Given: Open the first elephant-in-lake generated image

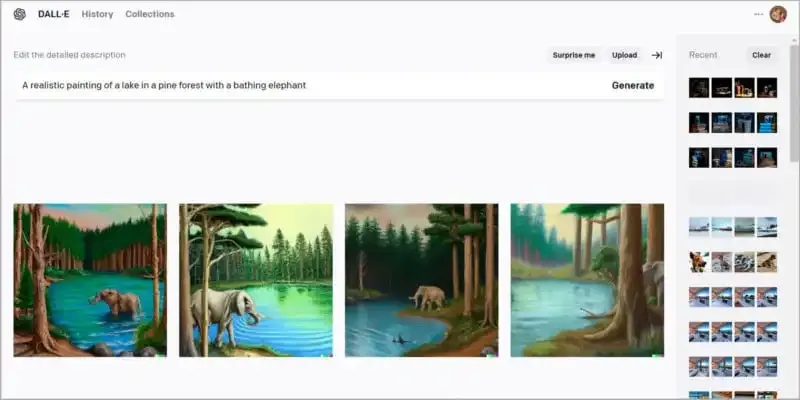Looking at the screenshot, I should (90, 280).
